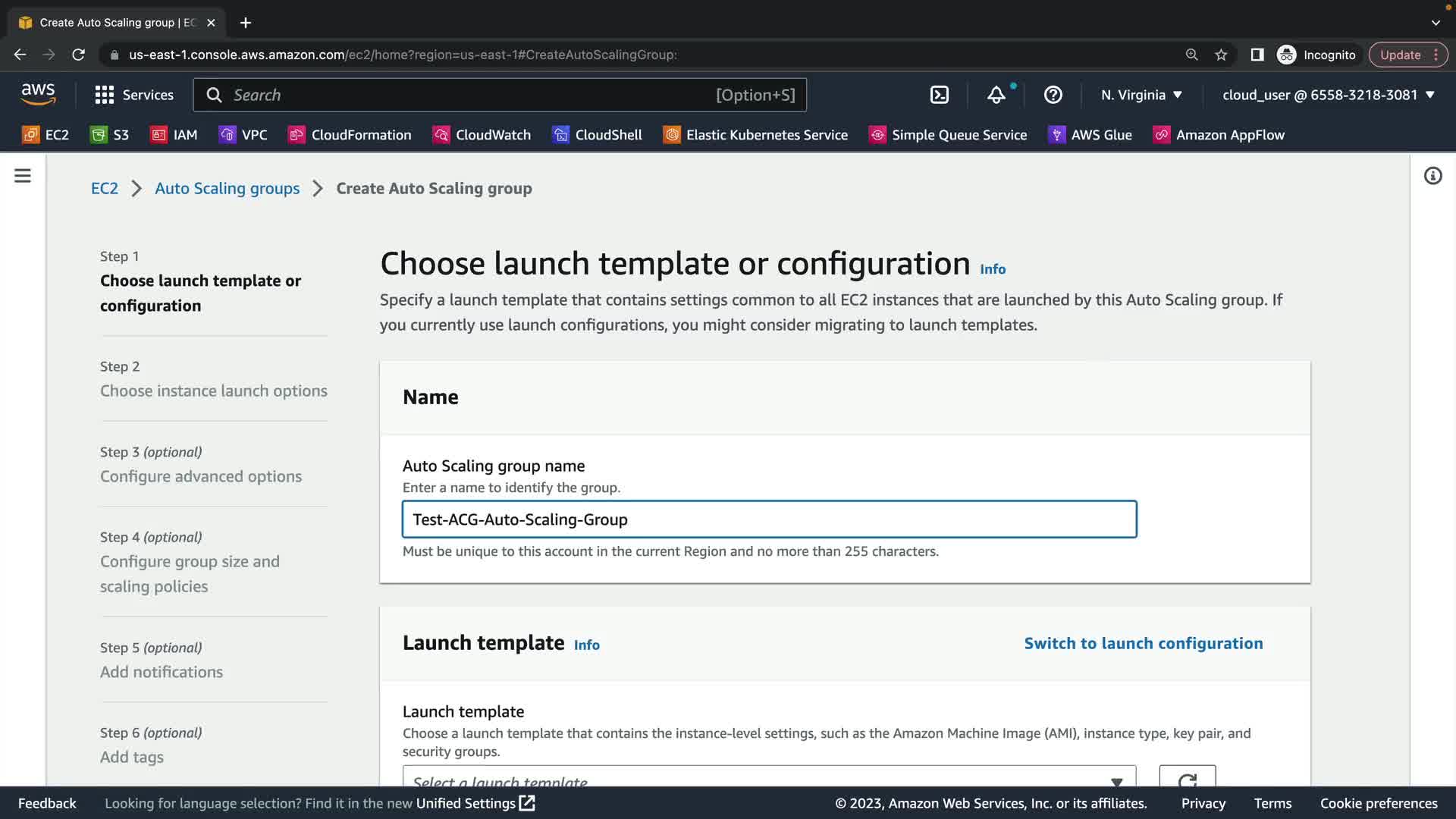Expand the N. Virginia region dropdown
The width and height of the screenshot is (1456, 819).
pos(1141,95)
